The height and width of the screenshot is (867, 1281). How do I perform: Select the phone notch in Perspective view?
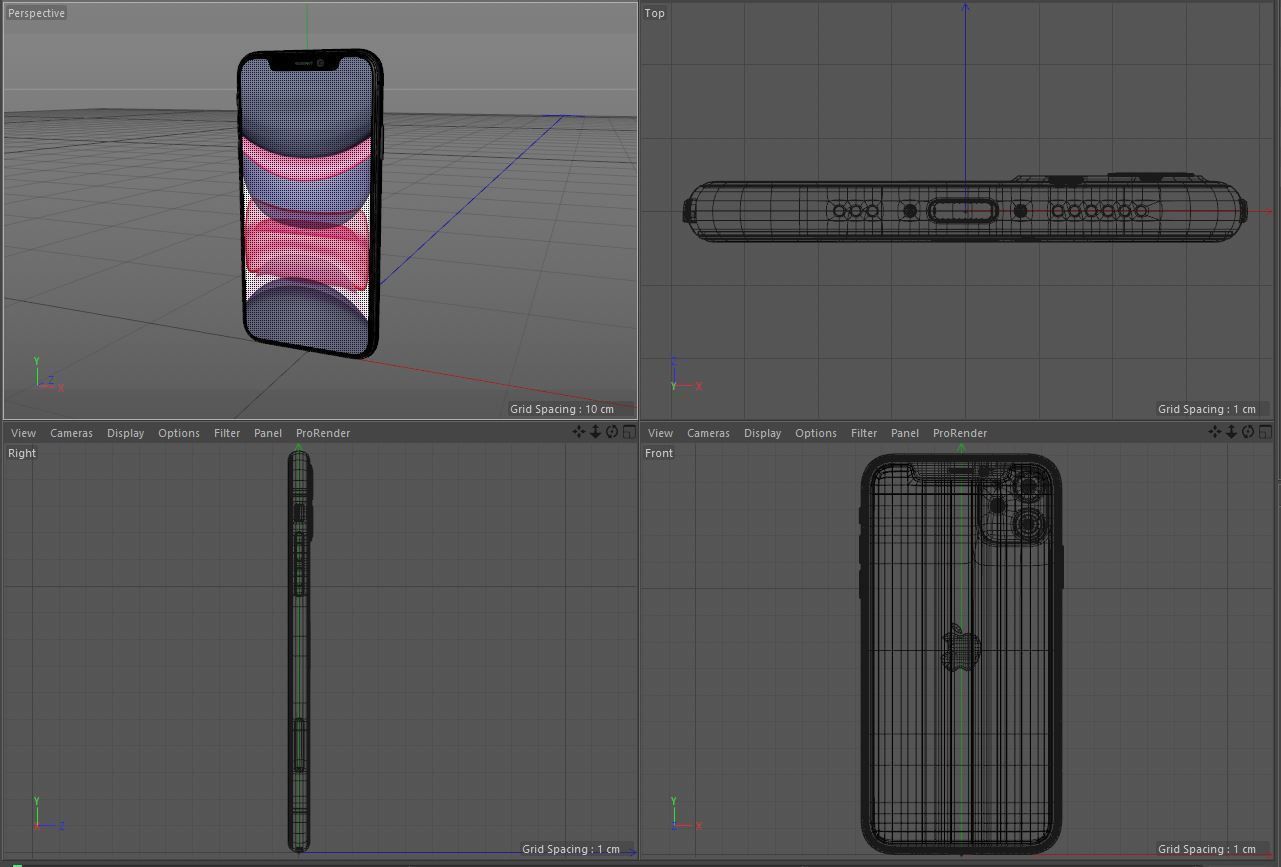click(x=305, y=63)
